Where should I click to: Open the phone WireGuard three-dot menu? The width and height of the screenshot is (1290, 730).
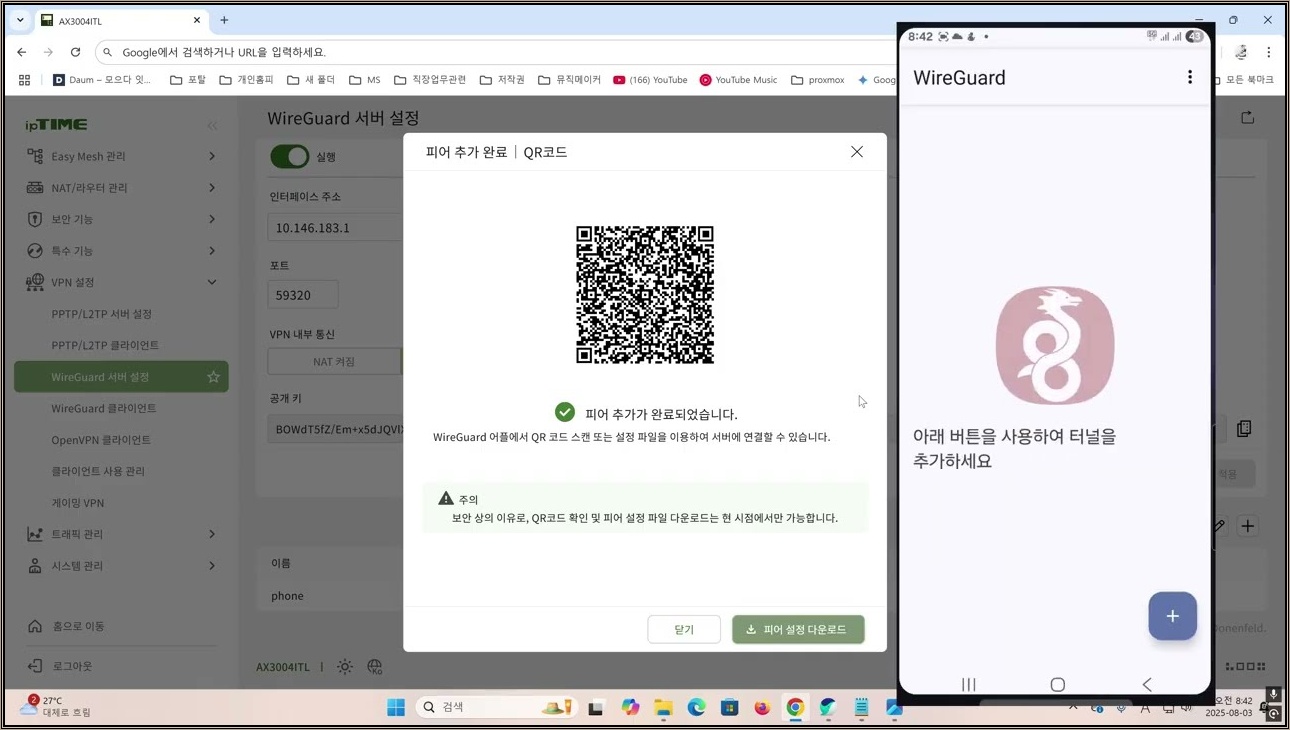(1190, 77)
